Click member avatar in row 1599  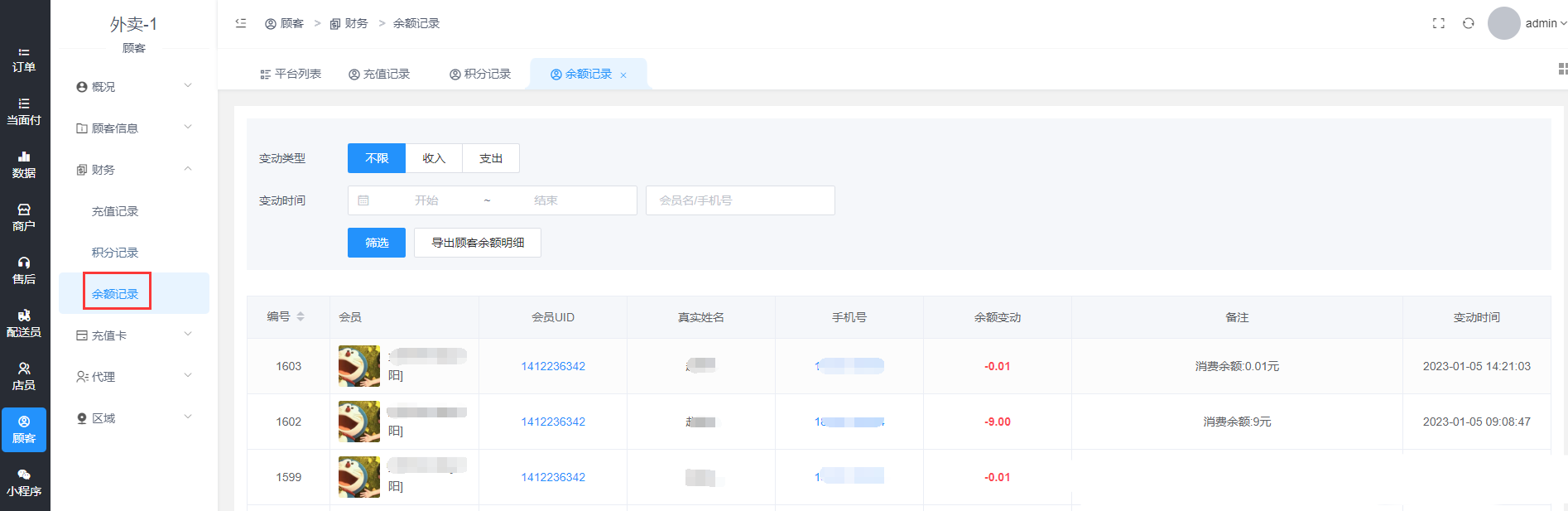coord(359,477)
